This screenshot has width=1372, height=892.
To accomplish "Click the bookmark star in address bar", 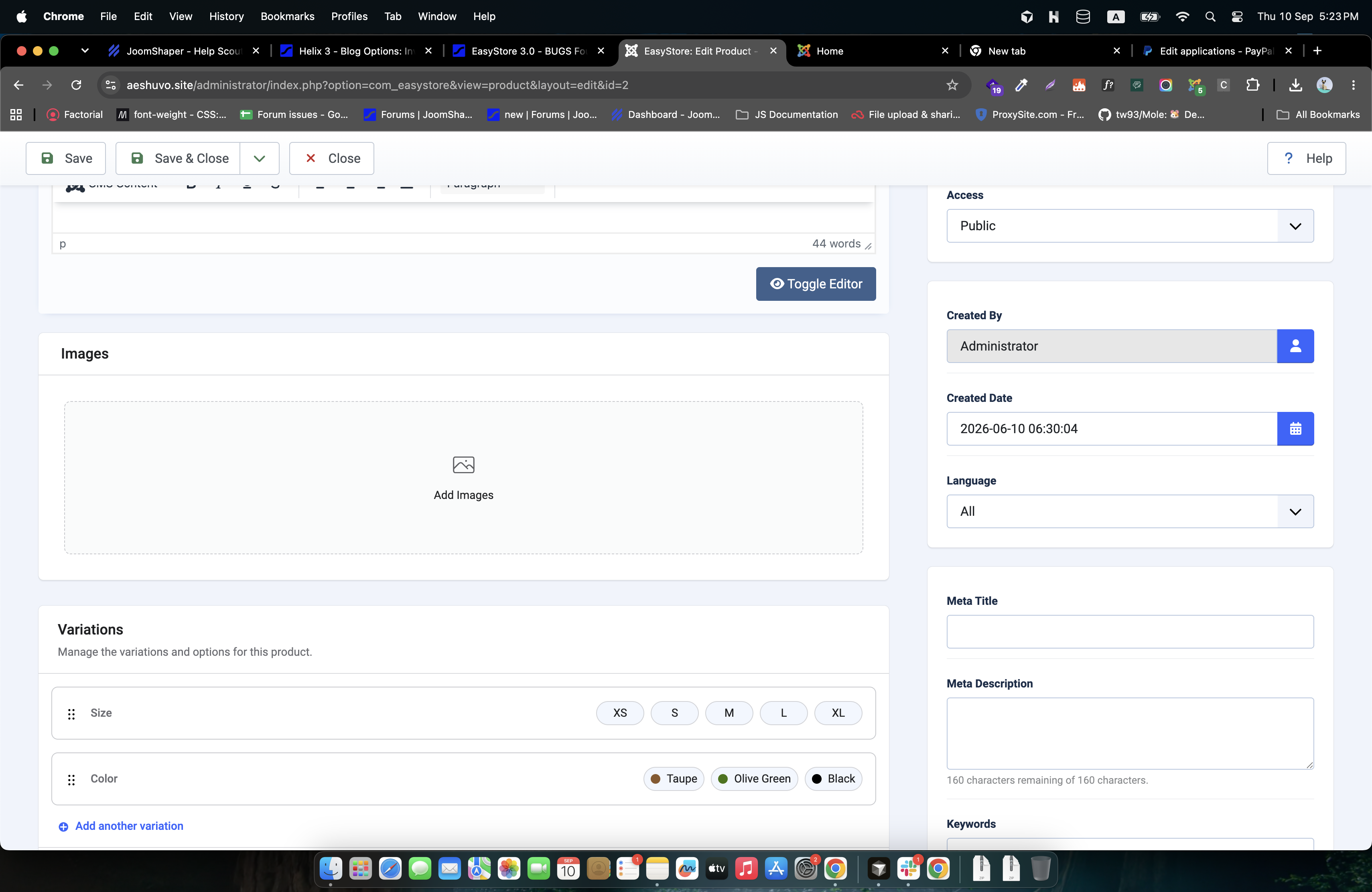I will pyautogui.click(x=952, y=85).
